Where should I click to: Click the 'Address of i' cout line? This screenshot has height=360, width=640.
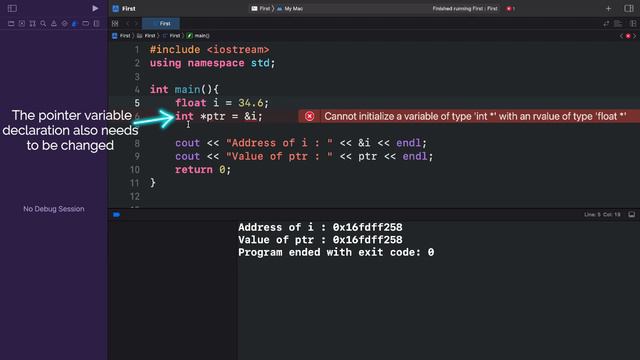tap(301, 143)
